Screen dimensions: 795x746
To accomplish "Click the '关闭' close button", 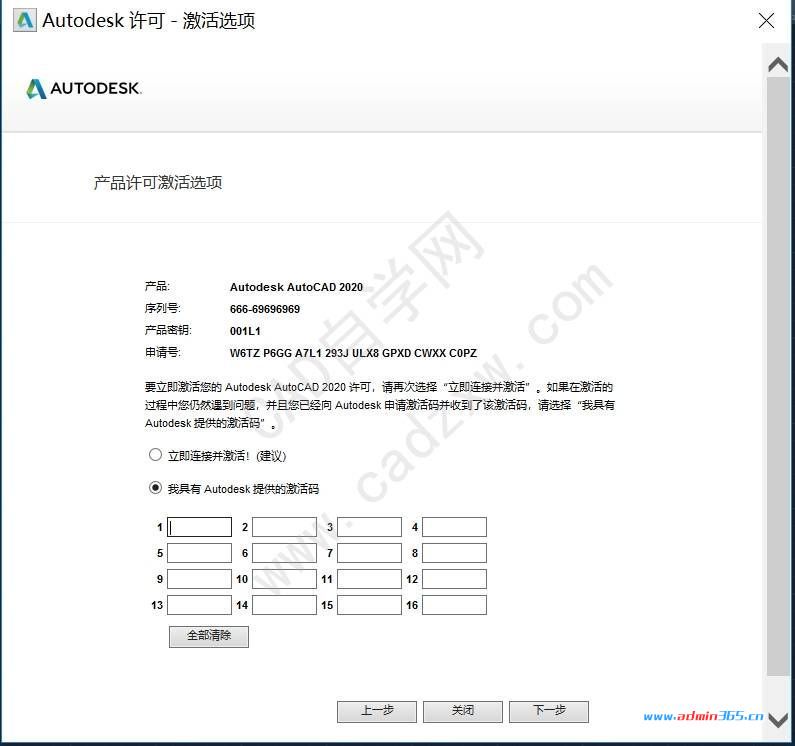I will pos(463,712).
